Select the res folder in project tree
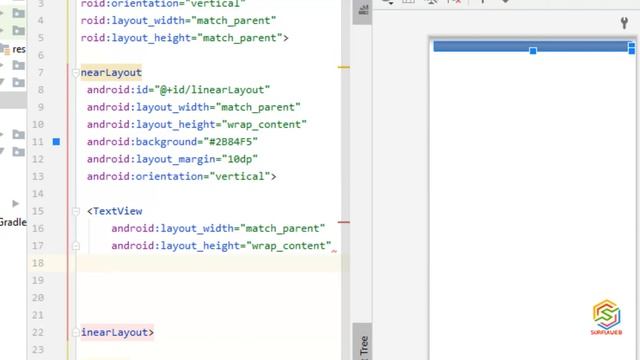640x360 pixels. (13, 49)
